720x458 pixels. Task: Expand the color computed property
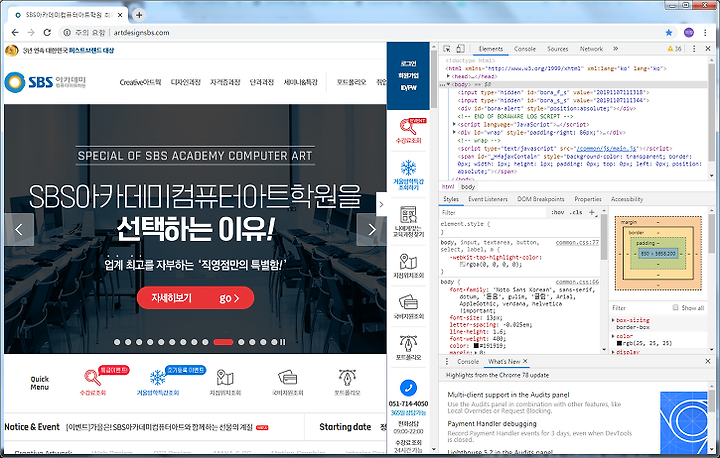[613, 336]
